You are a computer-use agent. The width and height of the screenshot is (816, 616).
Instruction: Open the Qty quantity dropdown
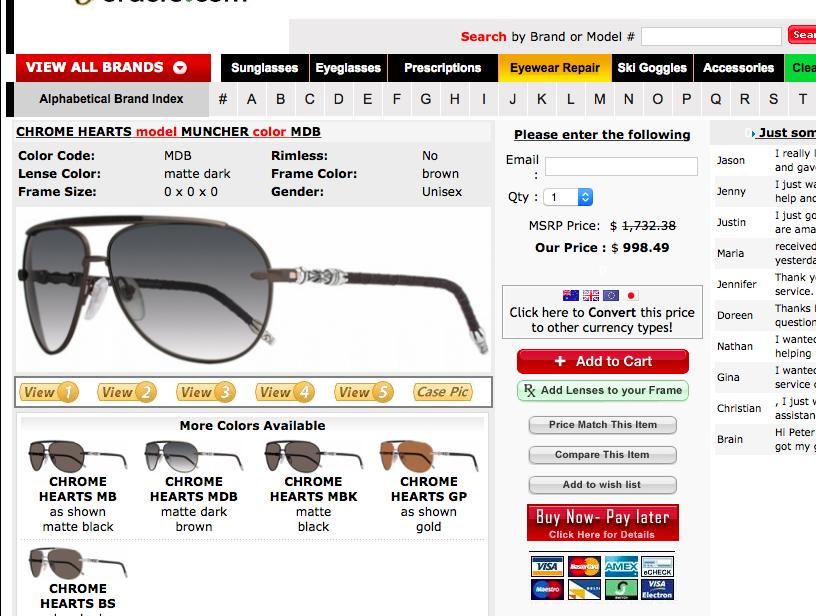click(569, 197)
